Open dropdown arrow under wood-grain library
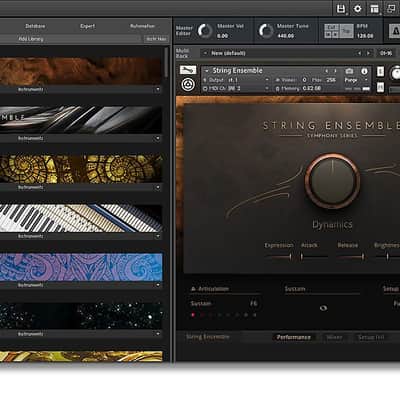The width and height of the screenshot is (400, 400). (x=158, y=90)
